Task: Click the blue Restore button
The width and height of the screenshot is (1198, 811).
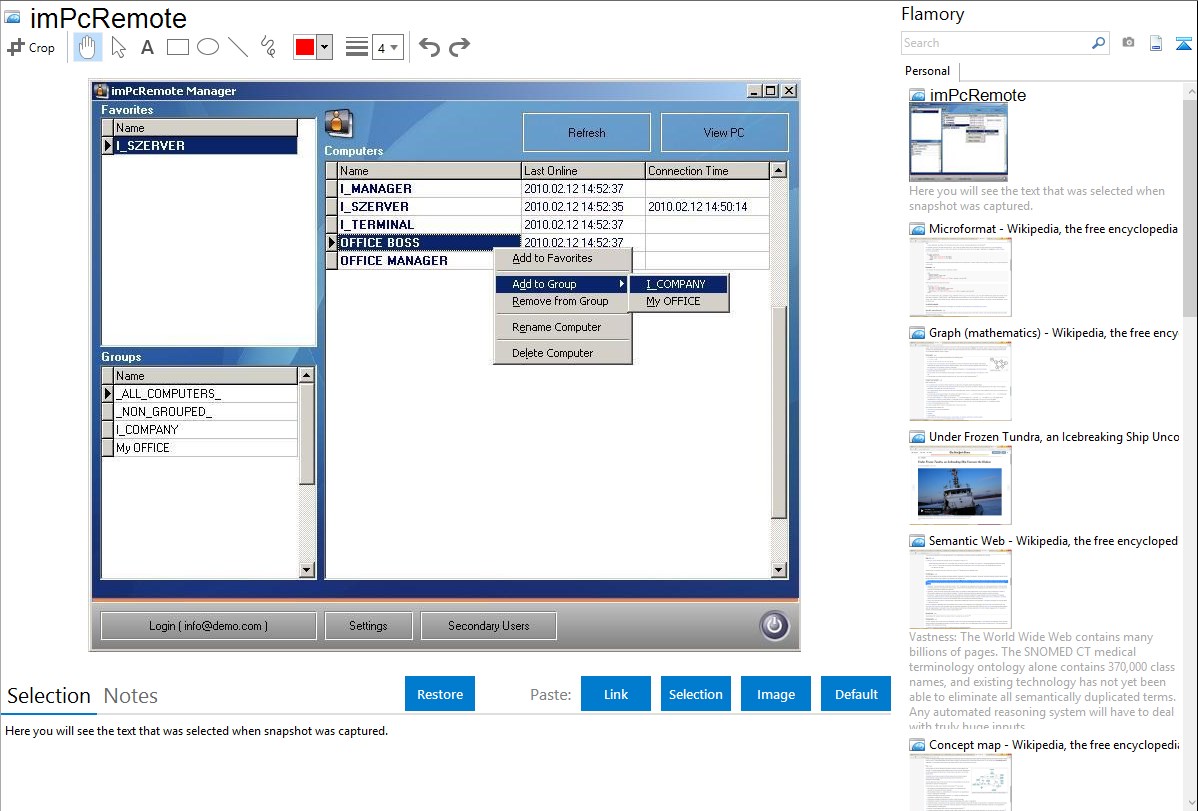Action: 440,694
